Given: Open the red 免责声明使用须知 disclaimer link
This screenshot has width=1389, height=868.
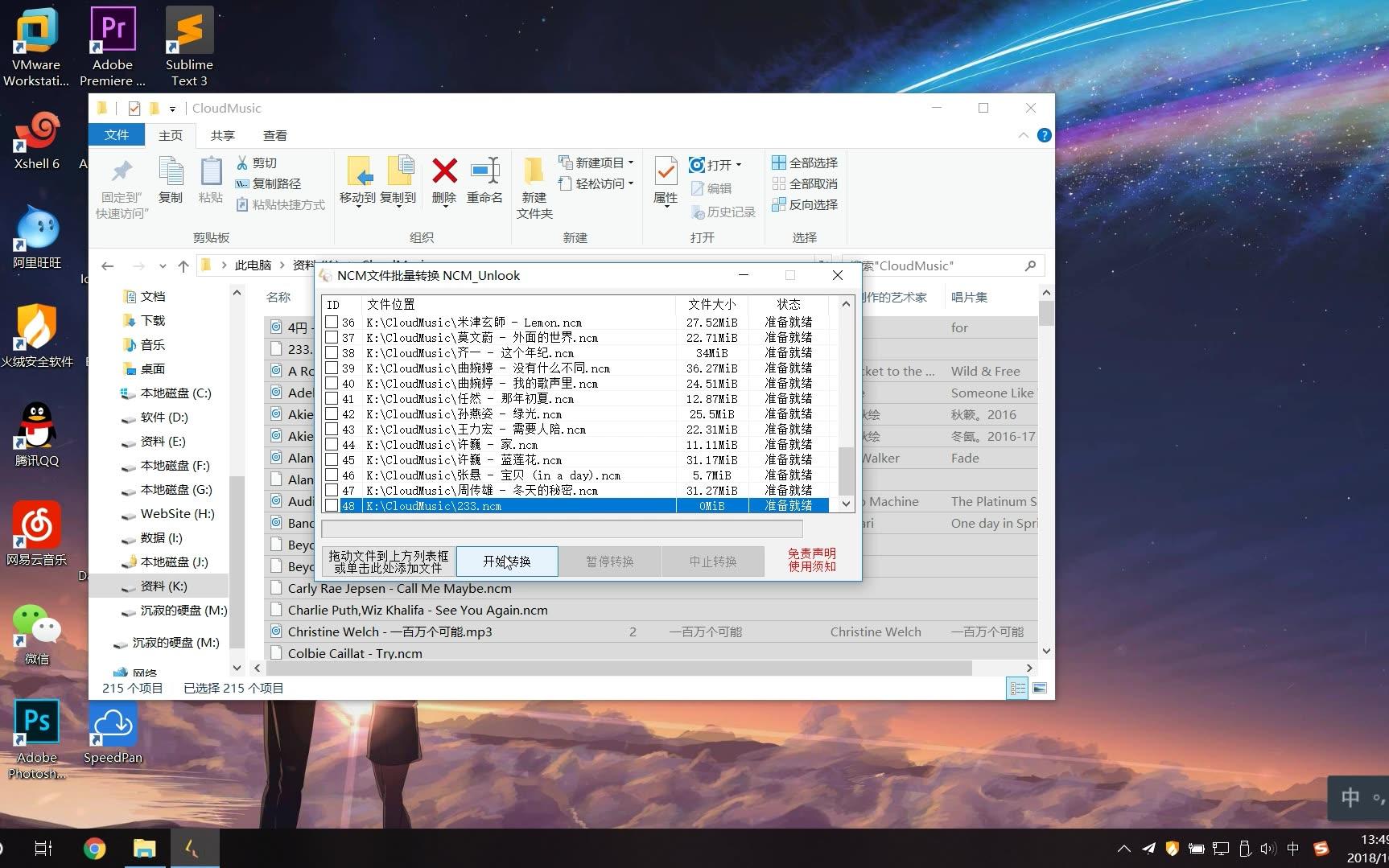Looking at the screenshot, I should pos(811,560).
